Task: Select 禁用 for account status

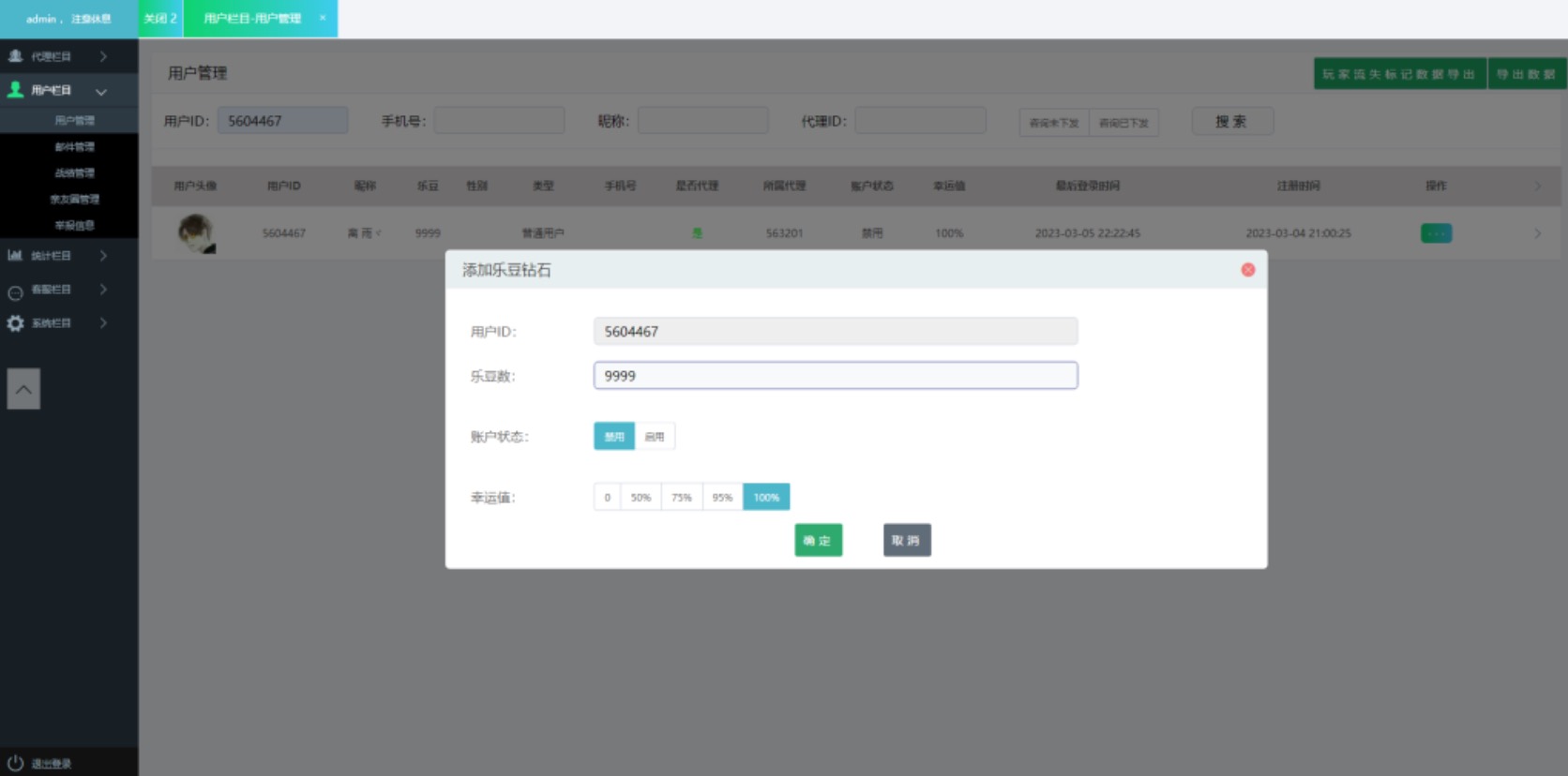Action: tap(614, 437)
